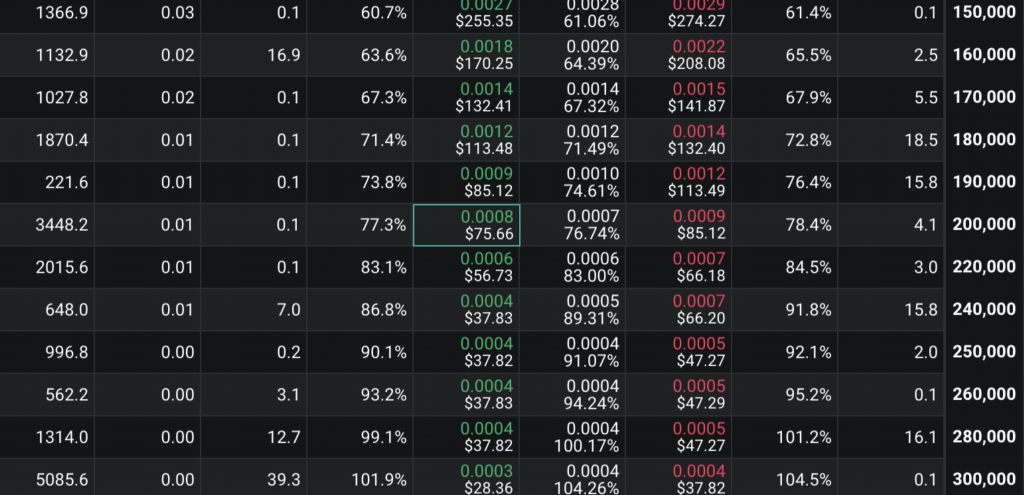Select the 0.0018 bid priced $170.25

[x=466, y=55]
